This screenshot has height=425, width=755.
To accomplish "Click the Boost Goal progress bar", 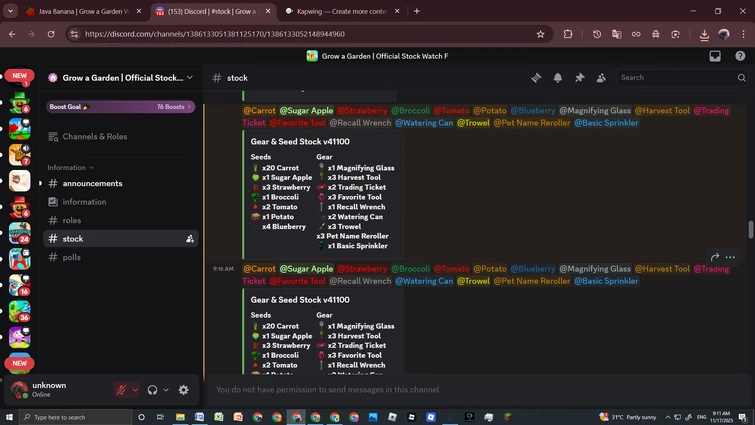I will tap(120, 107).
